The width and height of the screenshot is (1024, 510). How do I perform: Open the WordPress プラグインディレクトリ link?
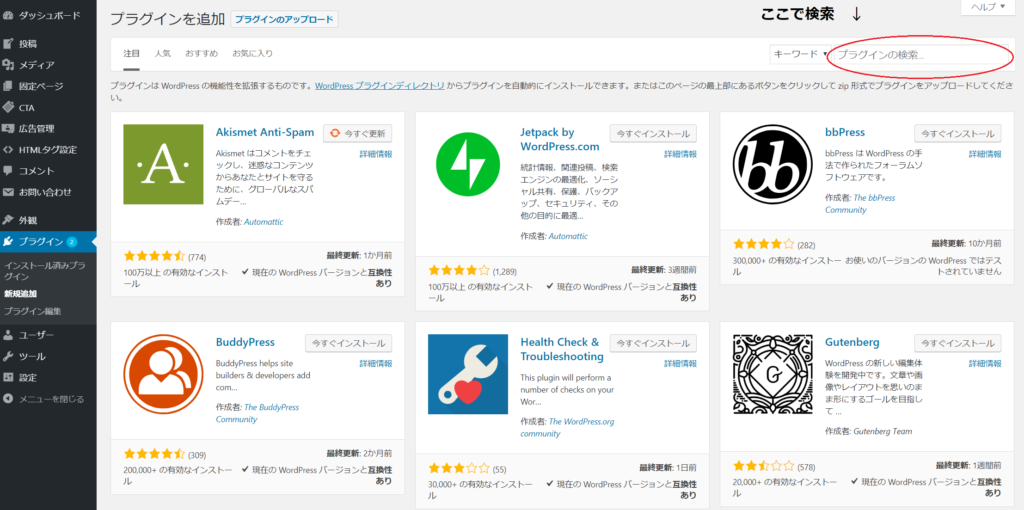(380, 86)
